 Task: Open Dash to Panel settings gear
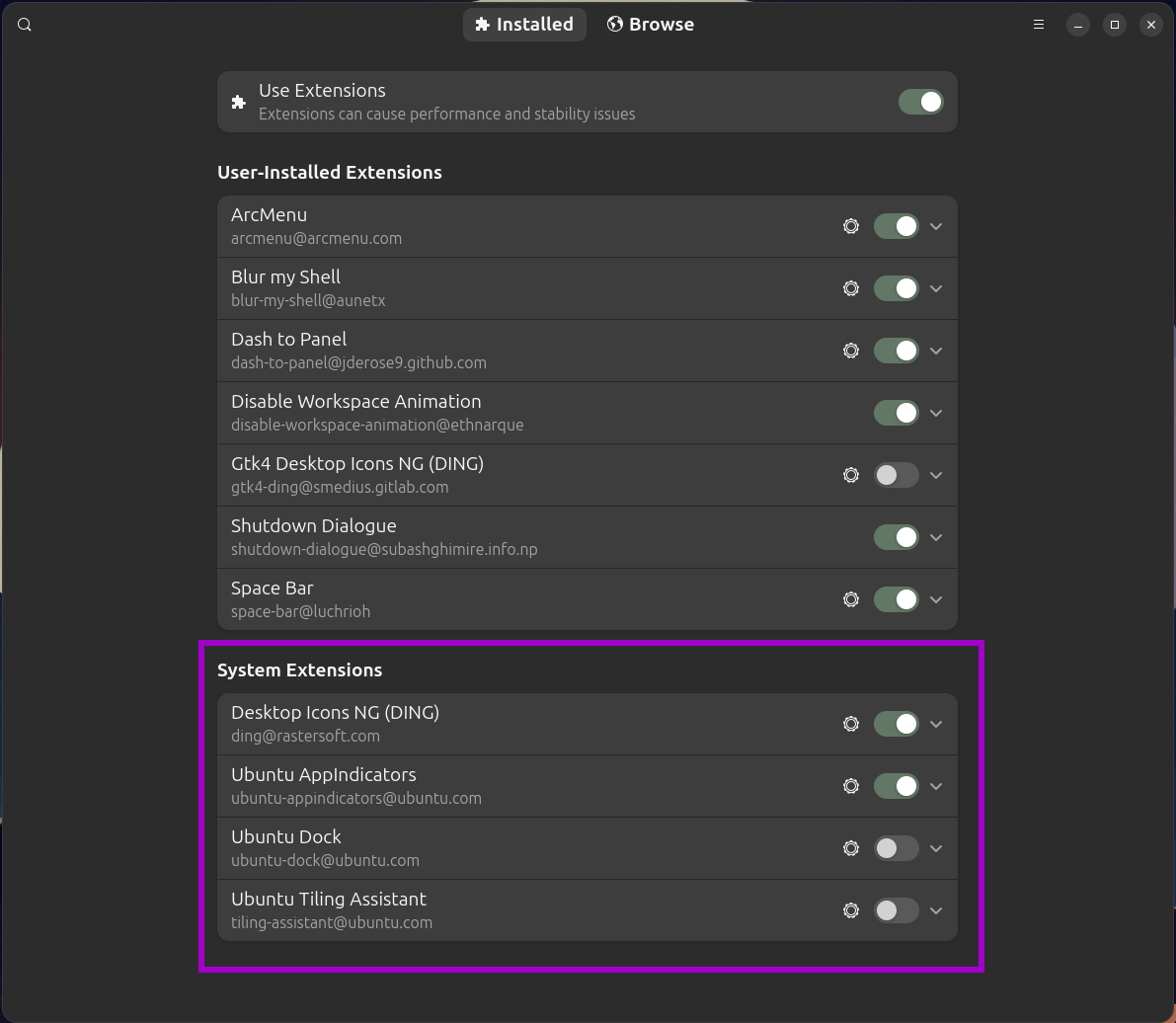tap(850, 351)
